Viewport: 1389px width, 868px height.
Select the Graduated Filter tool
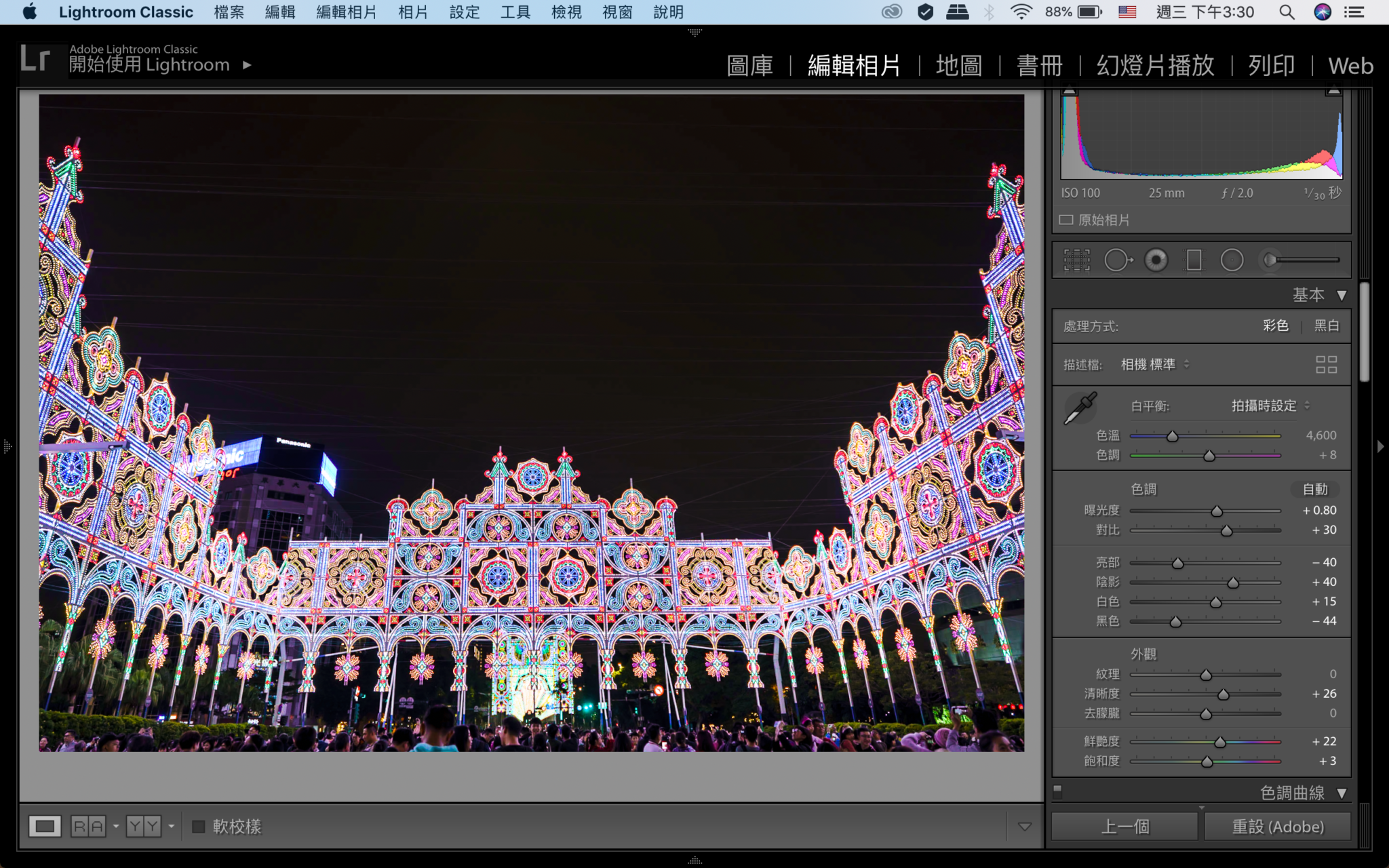pos(1194,260)
